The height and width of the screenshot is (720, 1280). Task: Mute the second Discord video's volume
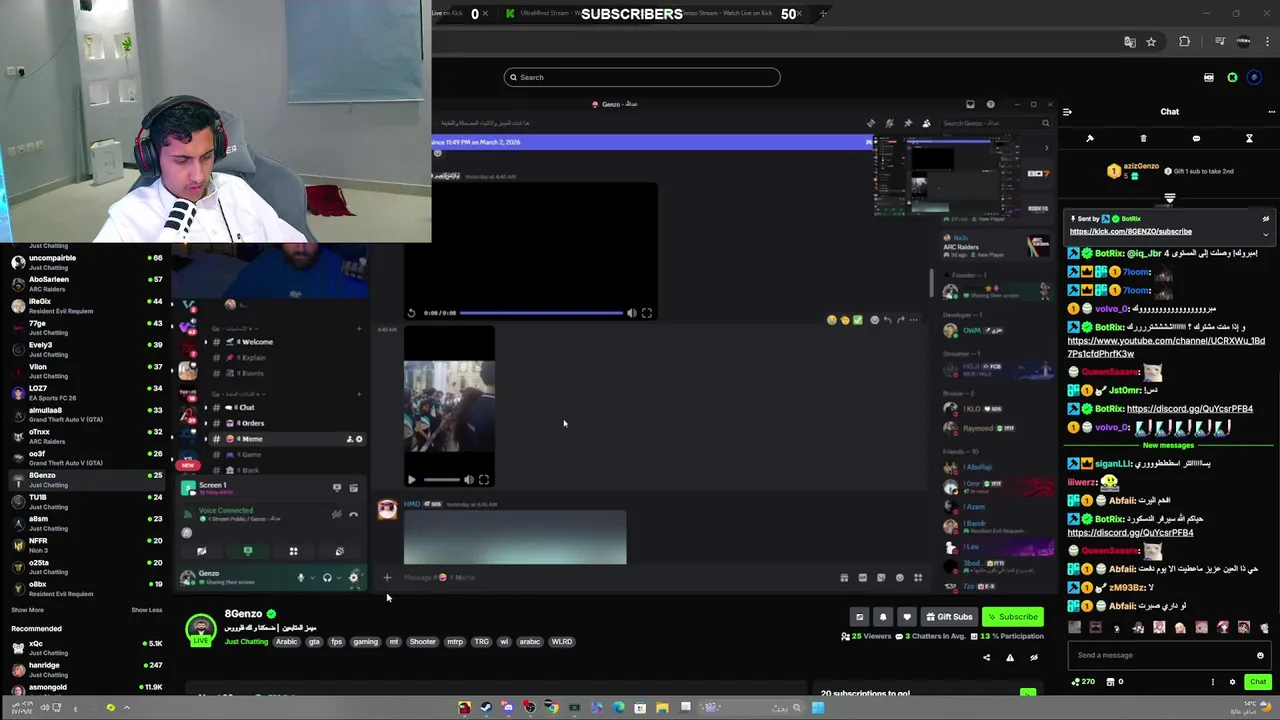pos(468,480)
